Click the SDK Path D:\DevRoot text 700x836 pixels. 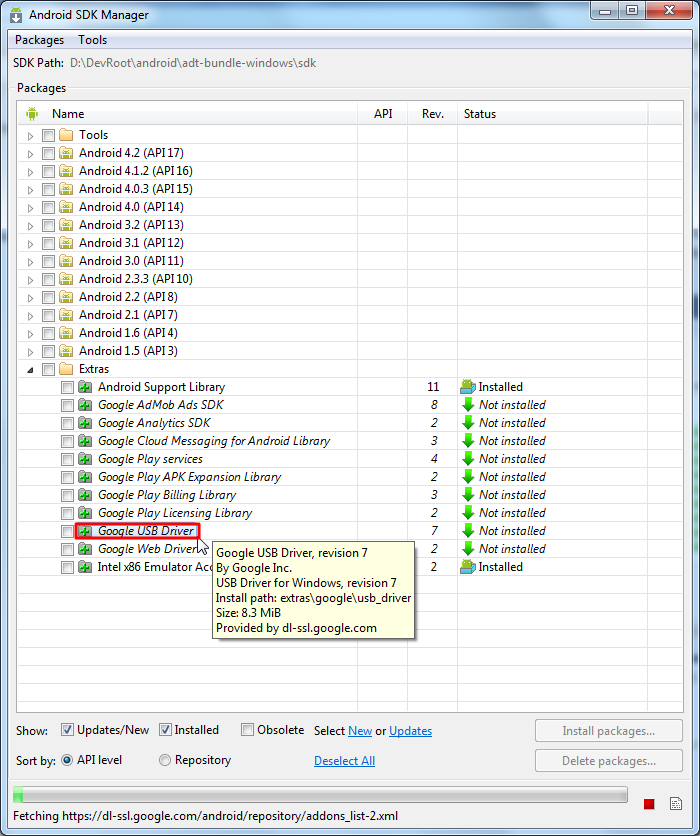[193, 63]
